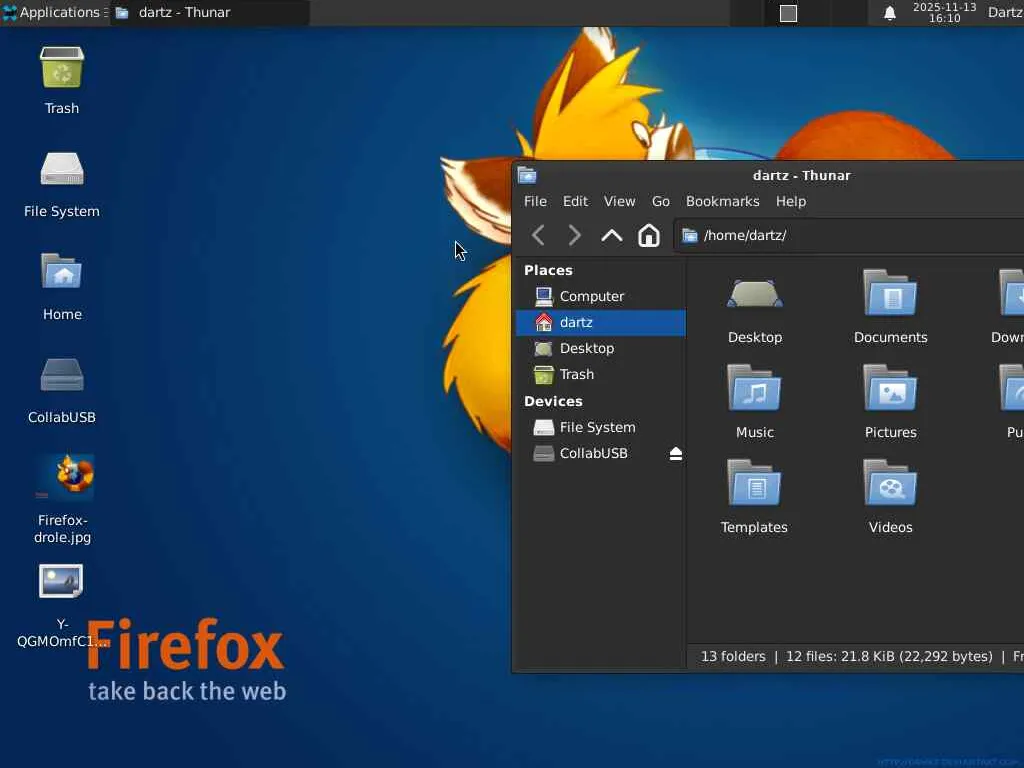
Task: Open the Trash desktop icon
Action: [x=62, y=68]
